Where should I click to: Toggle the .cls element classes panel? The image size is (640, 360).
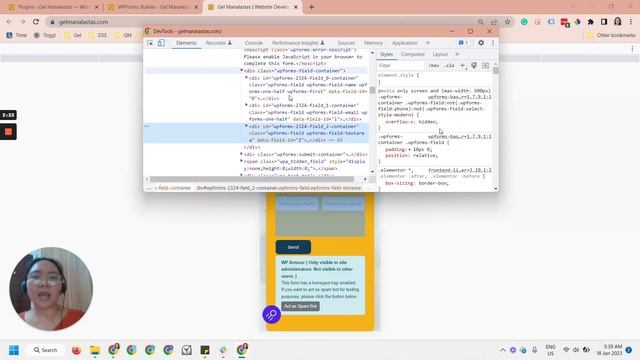click(x=449, y=65)
